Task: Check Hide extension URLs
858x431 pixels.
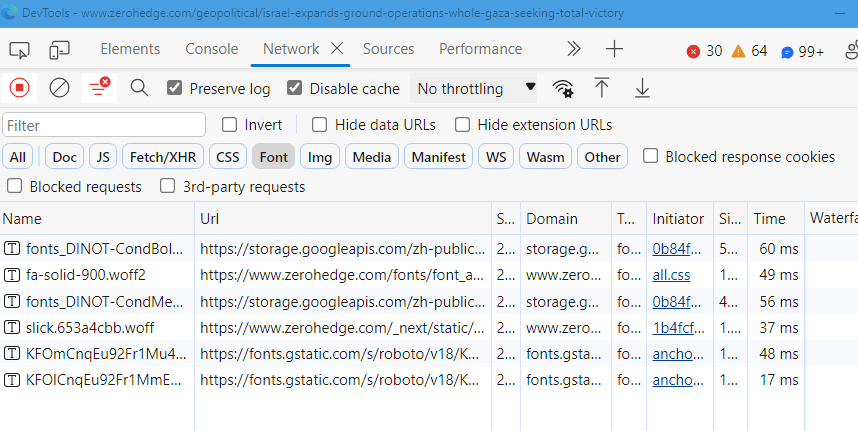Action: point(462,125)
